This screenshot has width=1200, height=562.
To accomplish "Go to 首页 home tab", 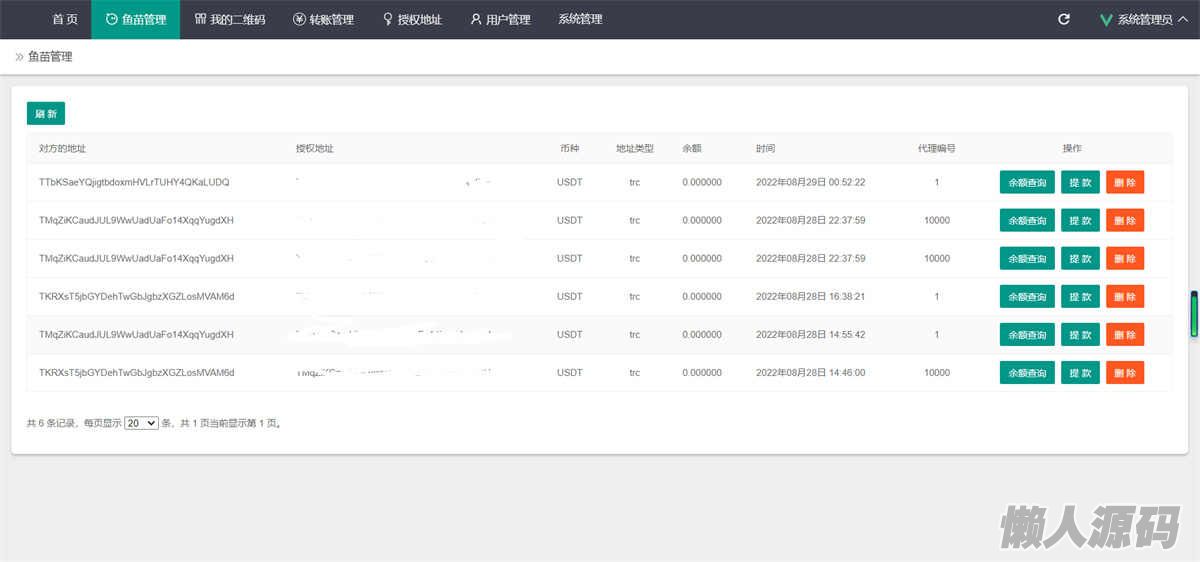I will point(65,19).
